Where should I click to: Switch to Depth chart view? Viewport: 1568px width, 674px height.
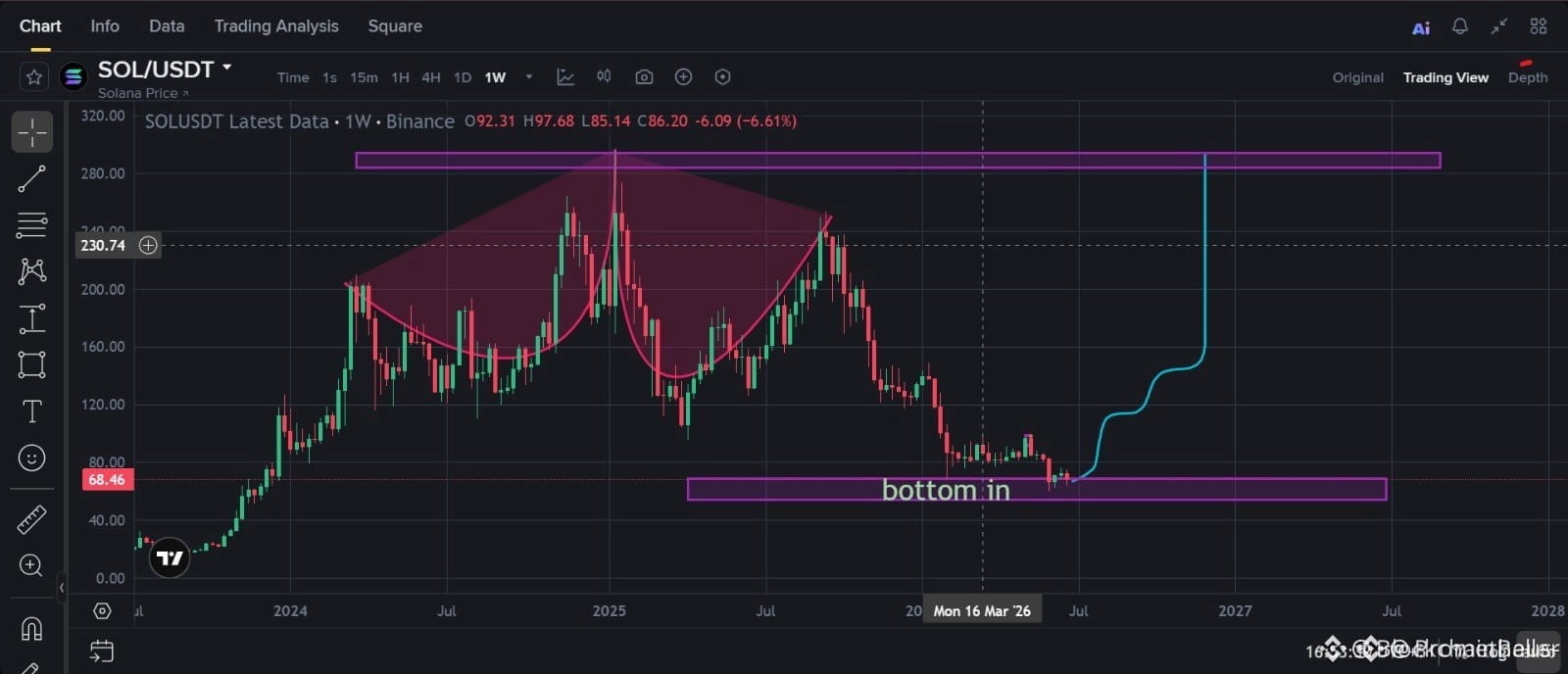click(x=1528, y=77)
